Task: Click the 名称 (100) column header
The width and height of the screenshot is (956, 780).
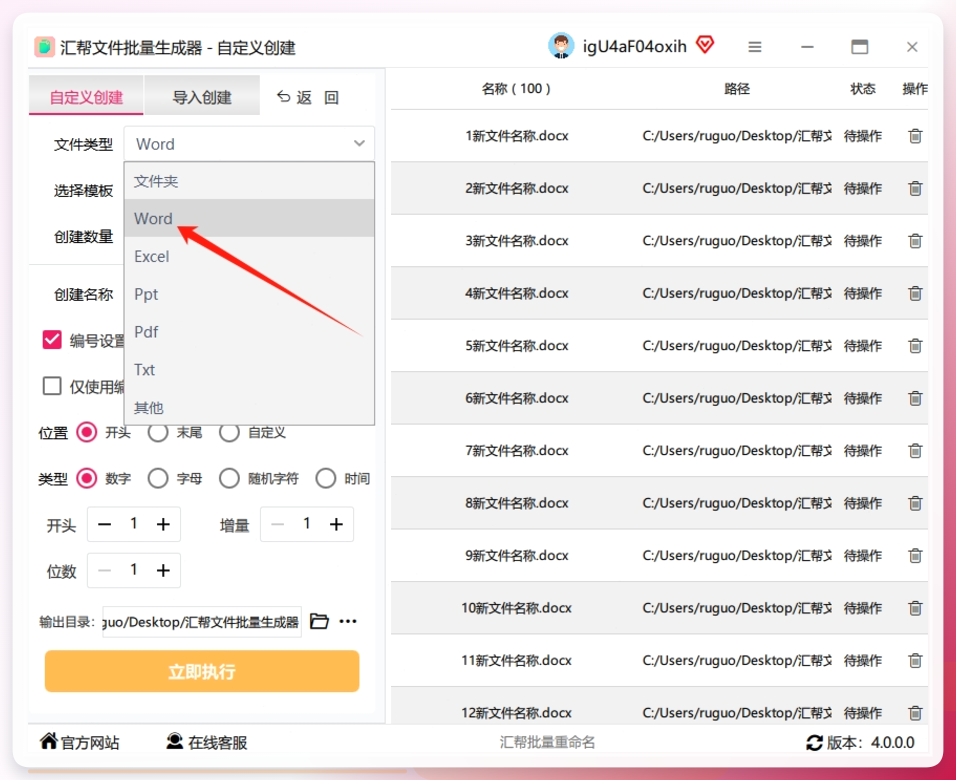Action: [x=516, y=88]
